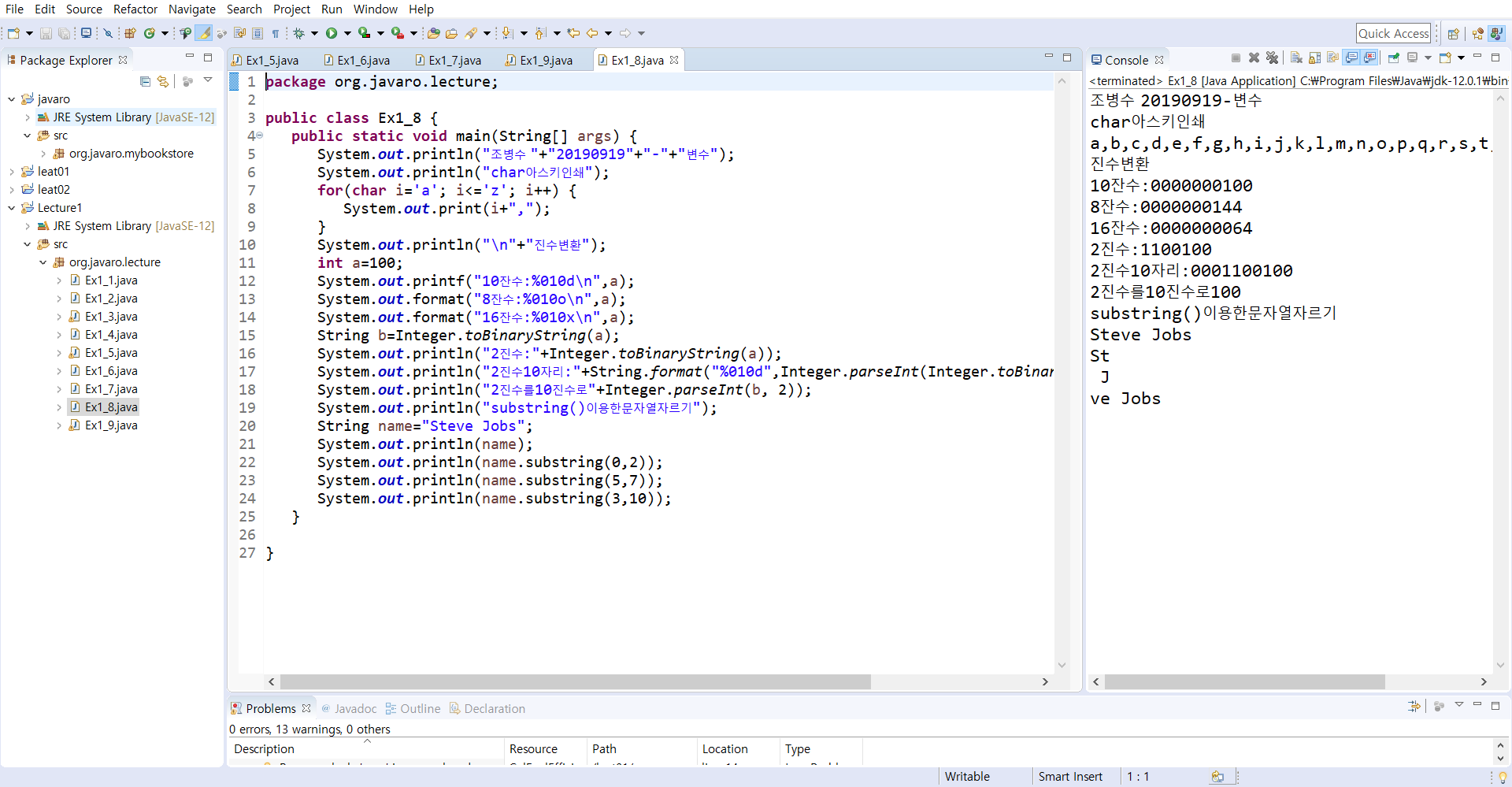The width and height of the screenshot is (1512, 787).
Task: Click Collapse All in Package Explorer
Action: pyautogui.click(x=145, y=81)
